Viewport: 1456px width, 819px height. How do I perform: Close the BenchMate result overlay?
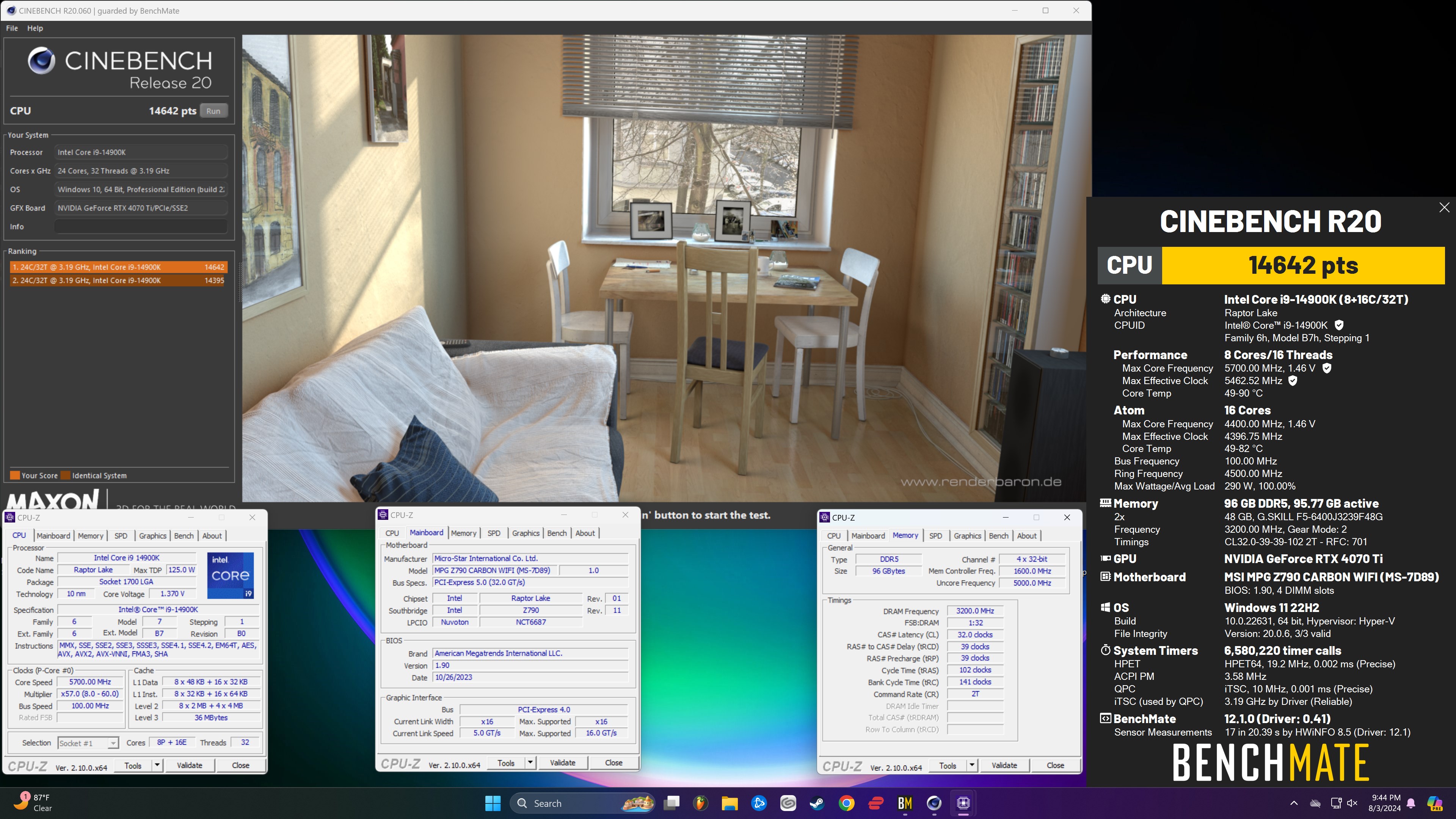coord(1444,207)
